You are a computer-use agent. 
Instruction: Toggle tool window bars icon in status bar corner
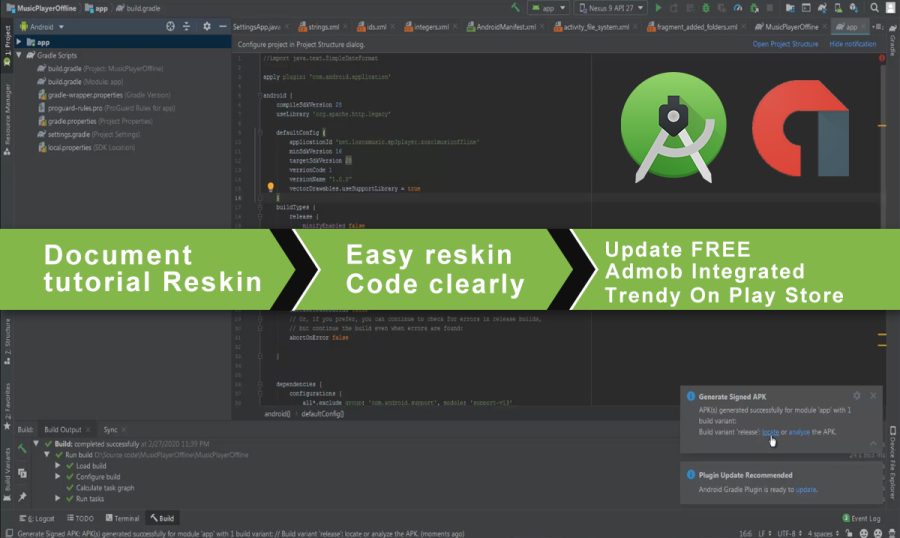(x=9, y=533)
